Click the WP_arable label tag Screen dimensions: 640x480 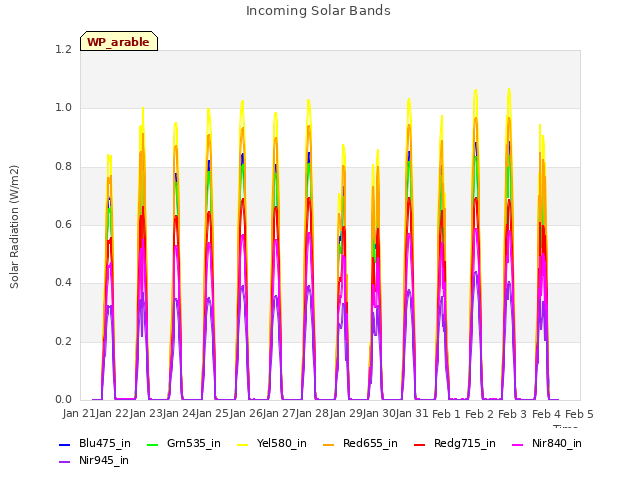pos(119,41)
